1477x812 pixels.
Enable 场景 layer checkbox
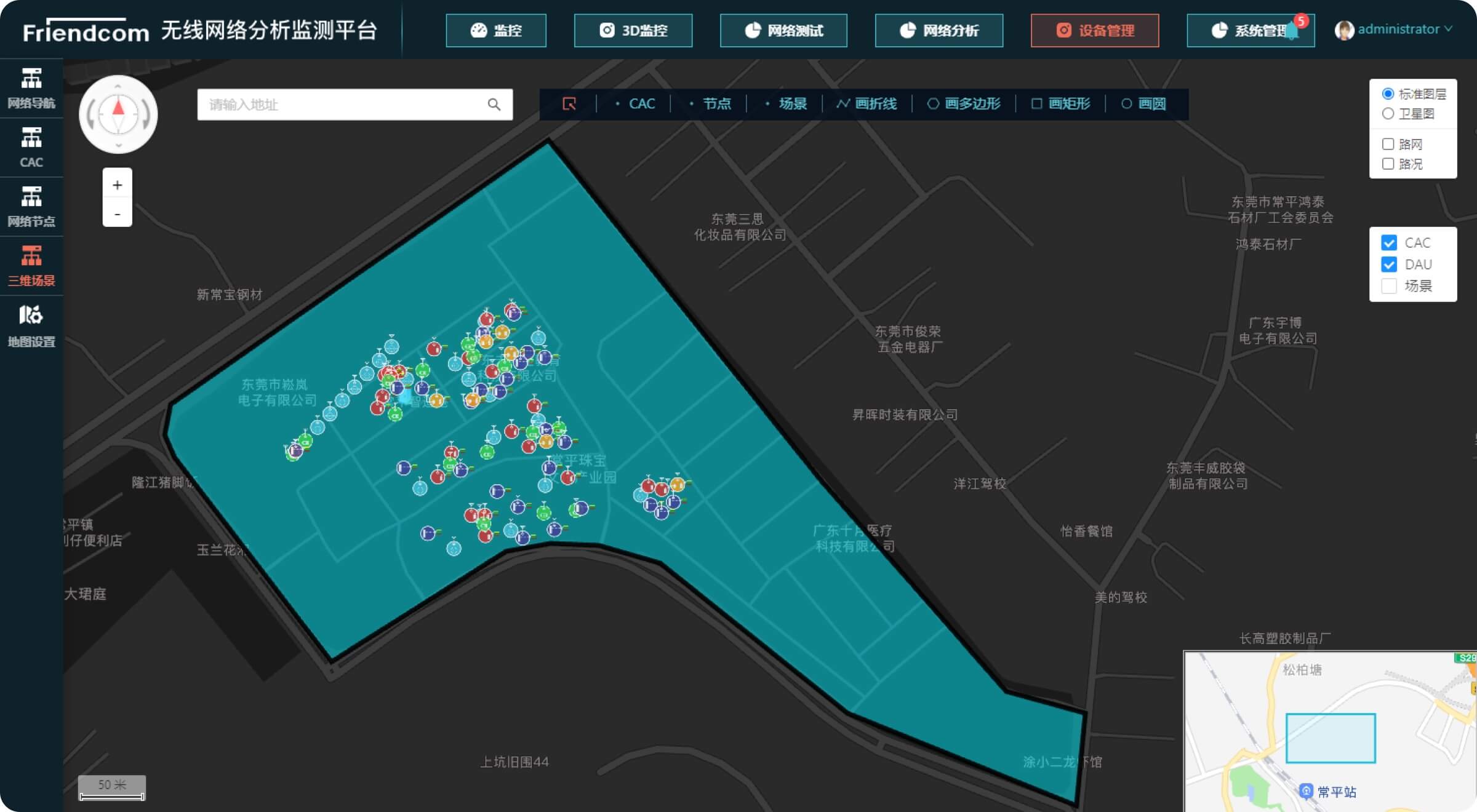1389,286
